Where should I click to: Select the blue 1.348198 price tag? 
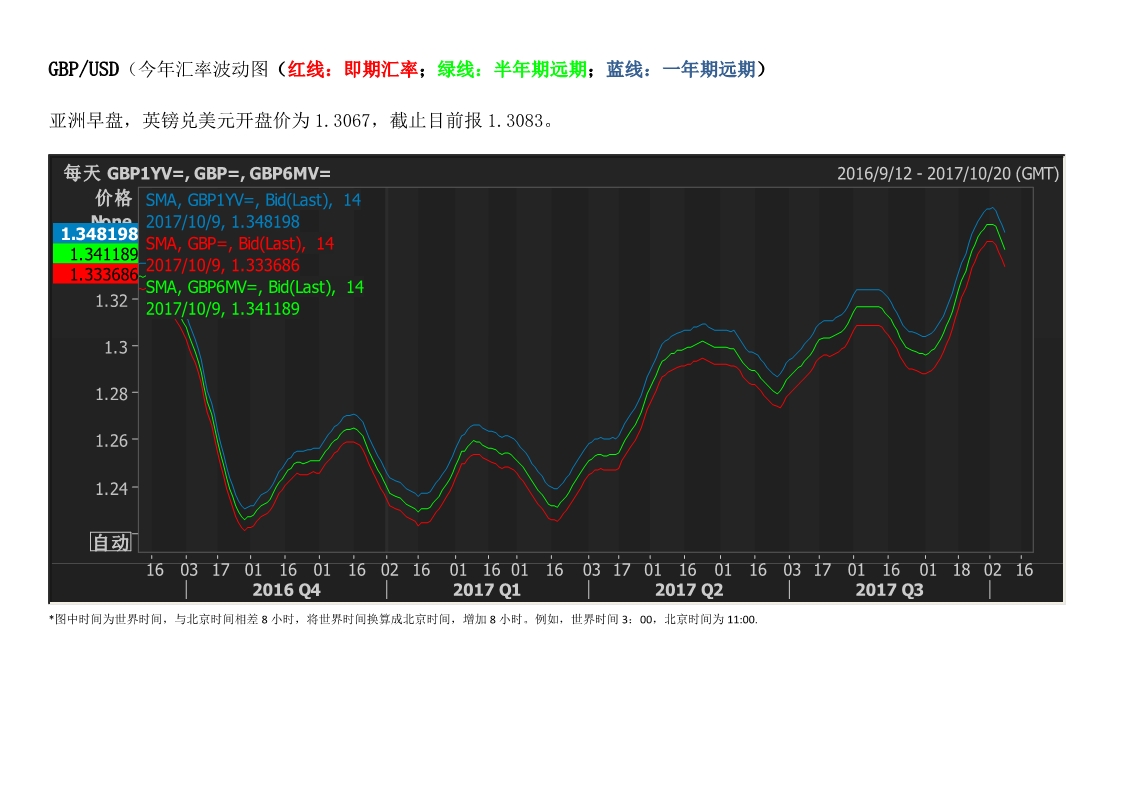tap(96, 233)
